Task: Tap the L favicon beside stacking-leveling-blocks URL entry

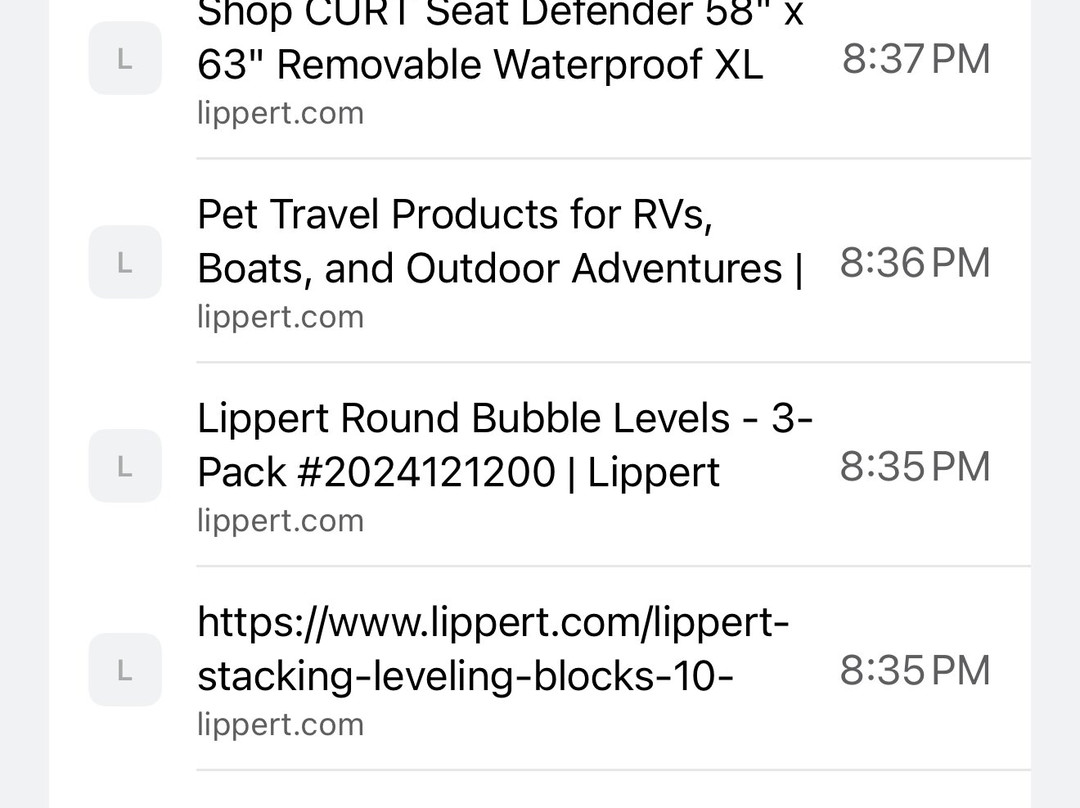Action: coord(125,670)
